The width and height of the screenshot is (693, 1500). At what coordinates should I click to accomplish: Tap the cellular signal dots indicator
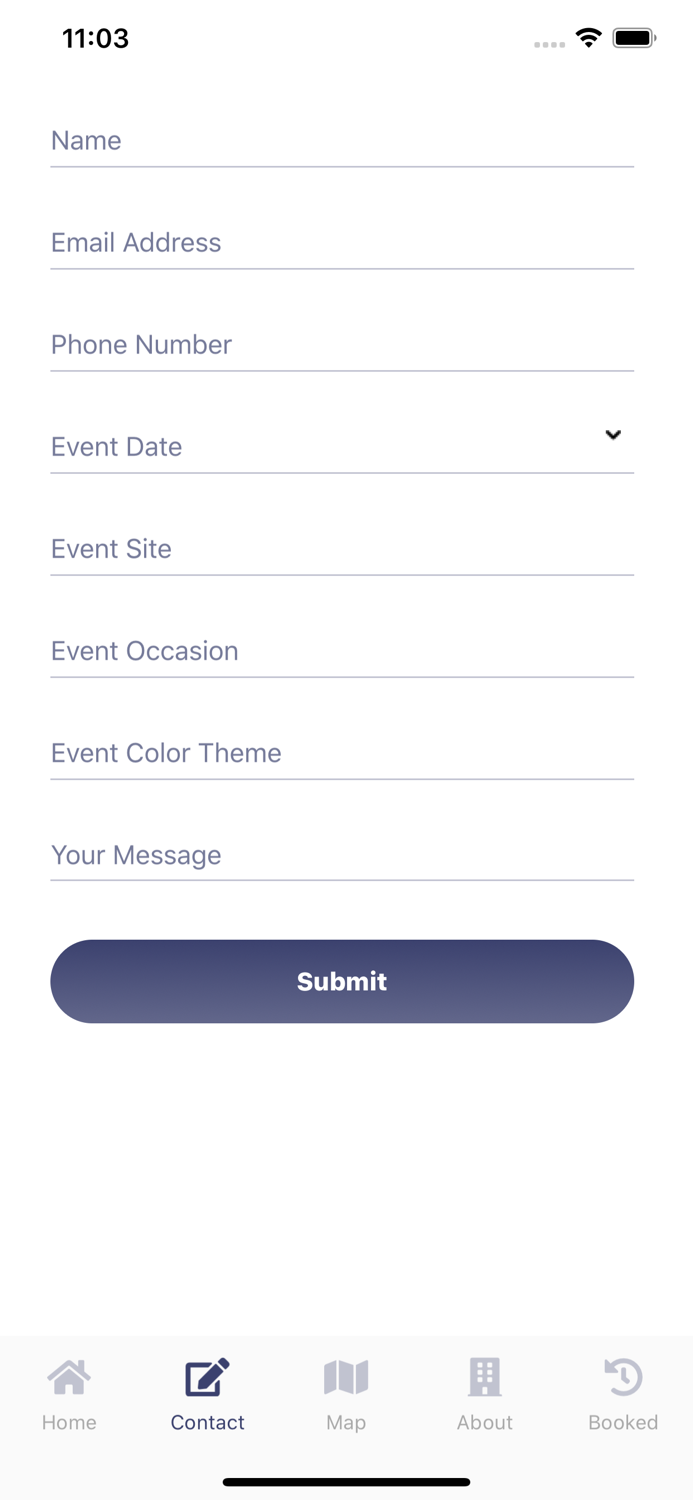549,43
